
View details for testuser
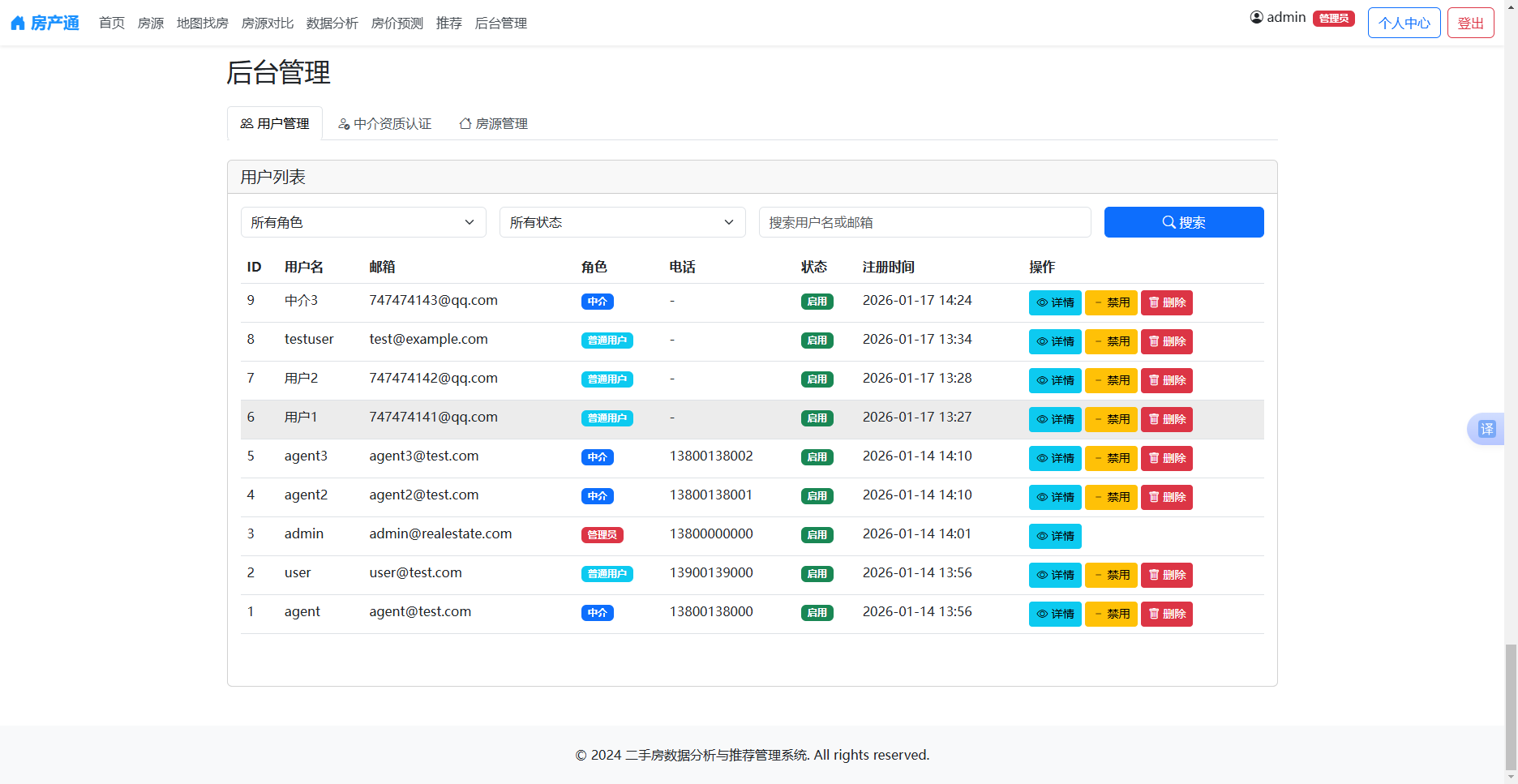click(x=1055, y=341)
